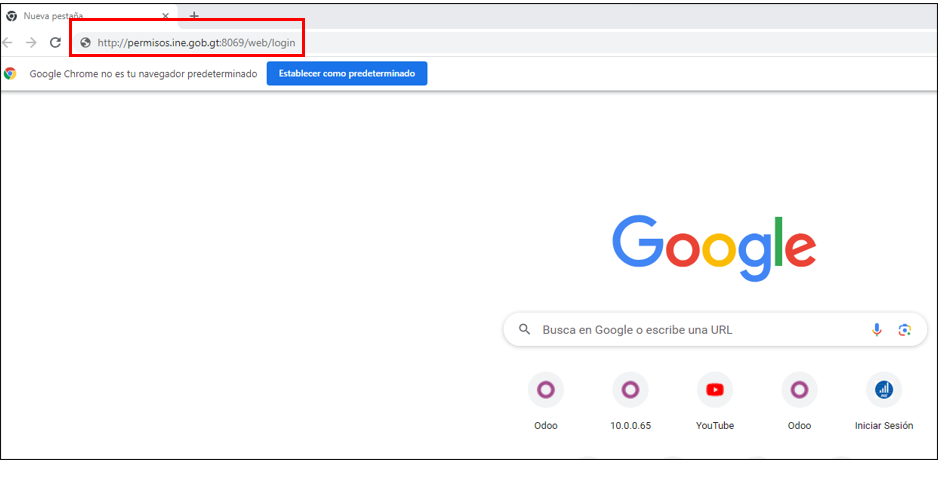
Task: Click the permisos.ine.gob.gt URL in address bar
Action: pos(196,43)
